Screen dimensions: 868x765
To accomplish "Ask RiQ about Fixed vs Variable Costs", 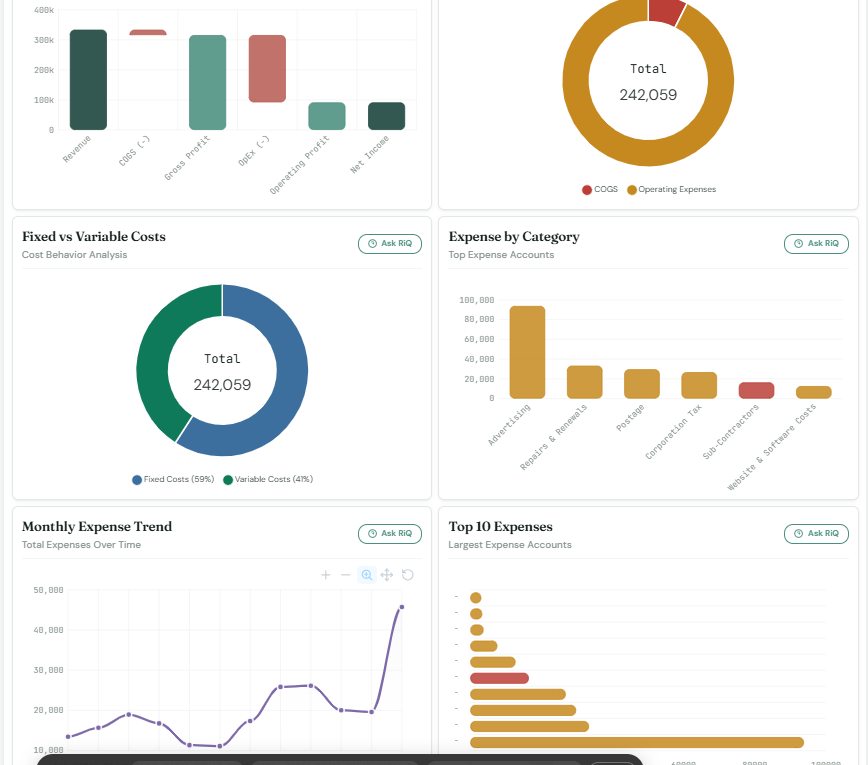I will pyautogui.click(x=390, y=244).
